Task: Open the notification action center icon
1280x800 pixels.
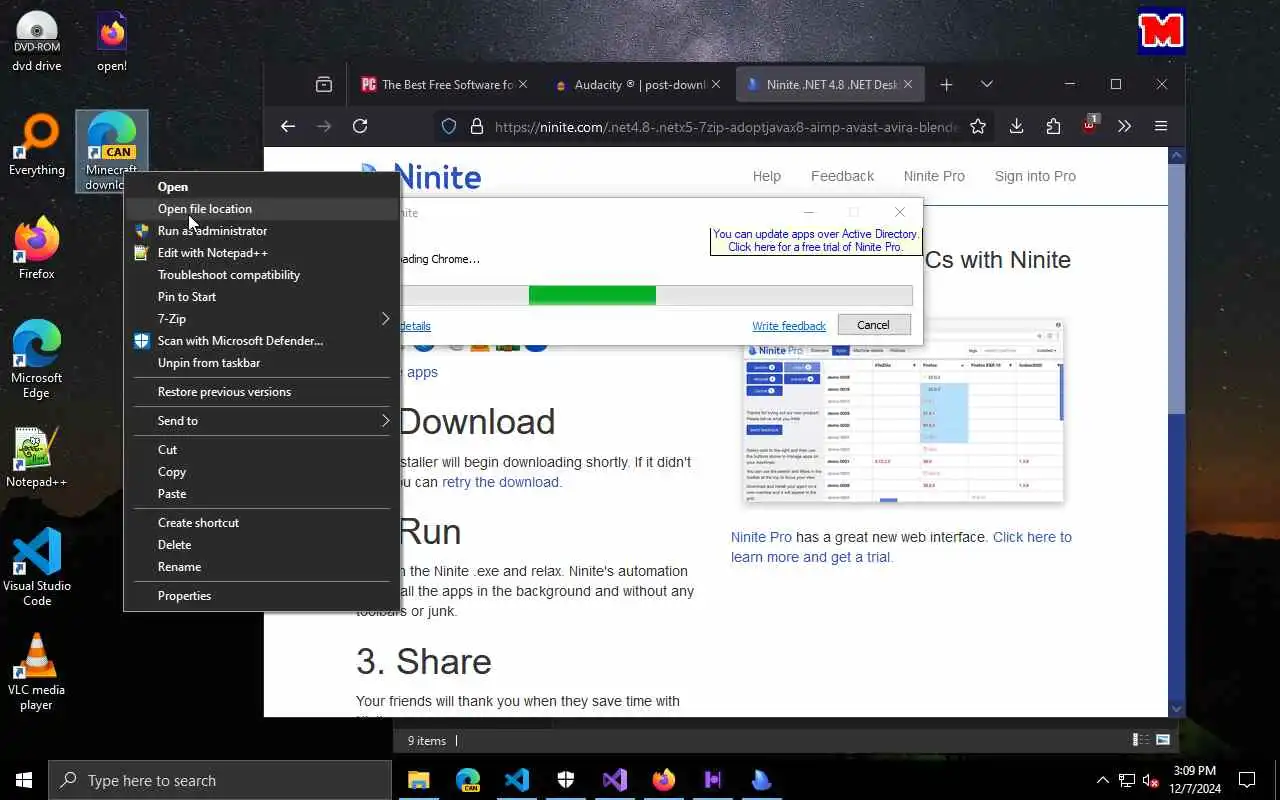Action: [1247, 780]
